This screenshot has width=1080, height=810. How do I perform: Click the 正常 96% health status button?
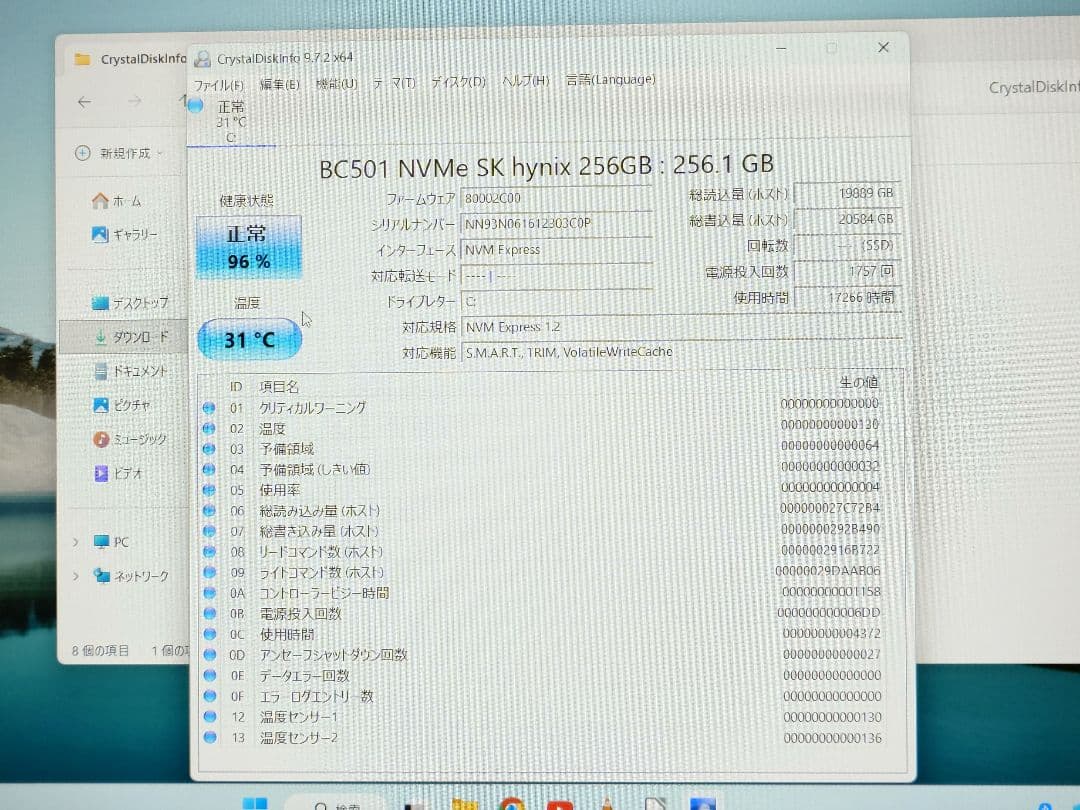tap(247, 246)
